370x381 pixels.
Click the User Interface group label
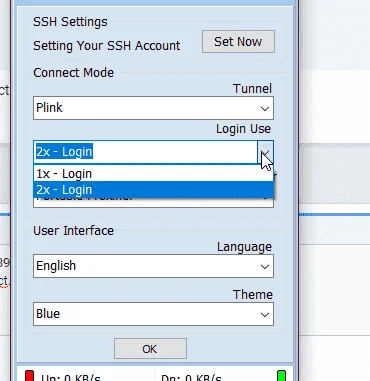[x=73, y=231]
